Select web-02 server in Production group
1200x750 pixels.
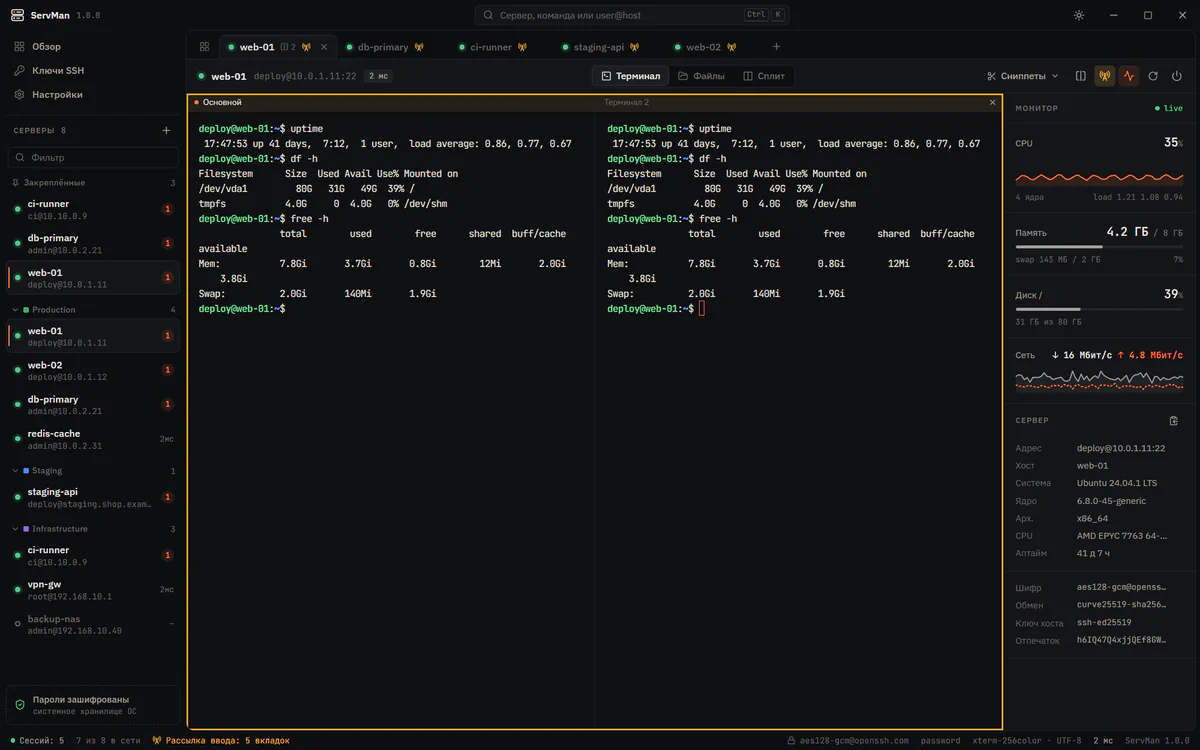[92, 371]
